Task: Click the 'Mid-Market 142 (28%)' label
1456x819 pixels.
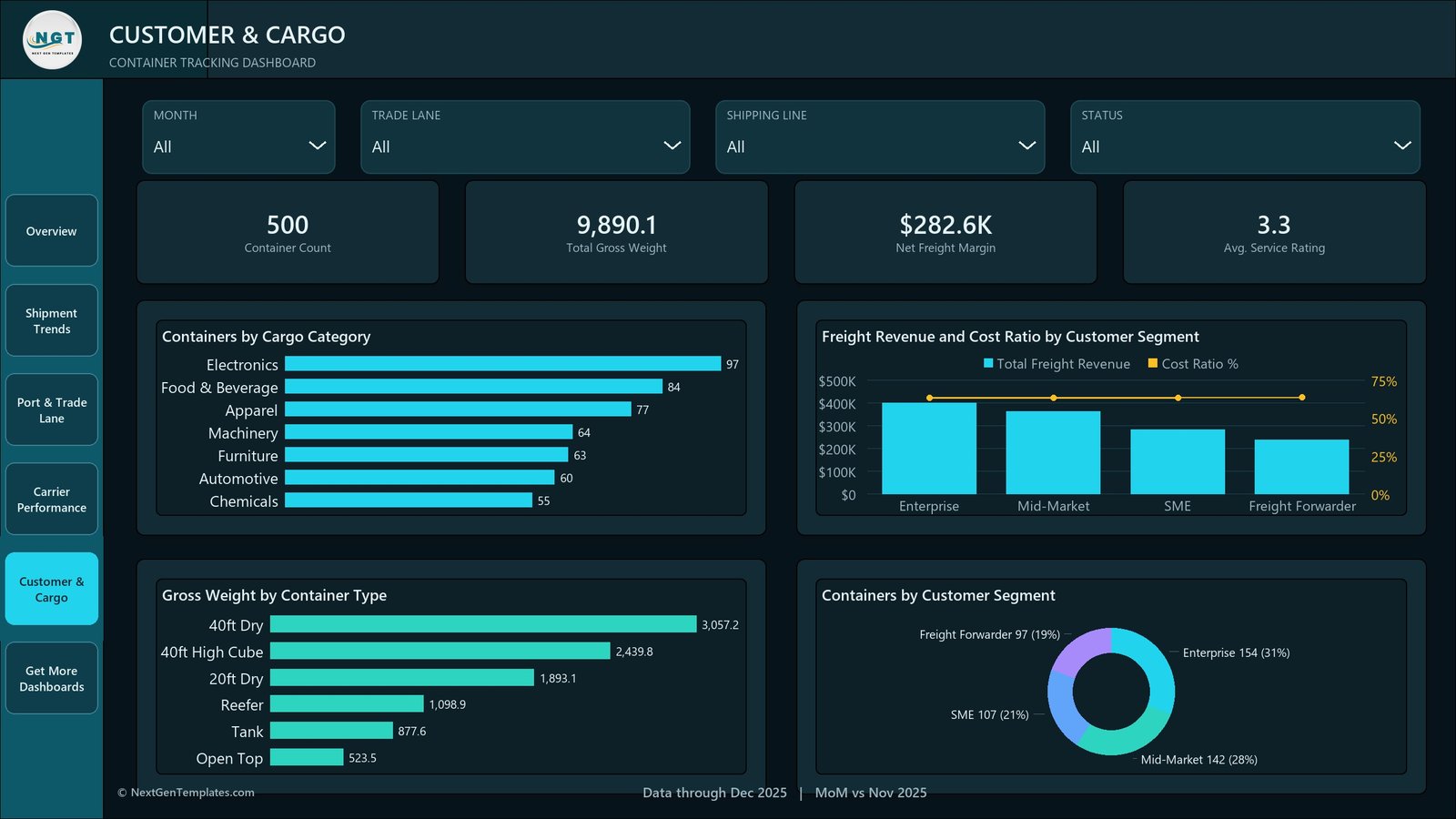Action: 1199,760
